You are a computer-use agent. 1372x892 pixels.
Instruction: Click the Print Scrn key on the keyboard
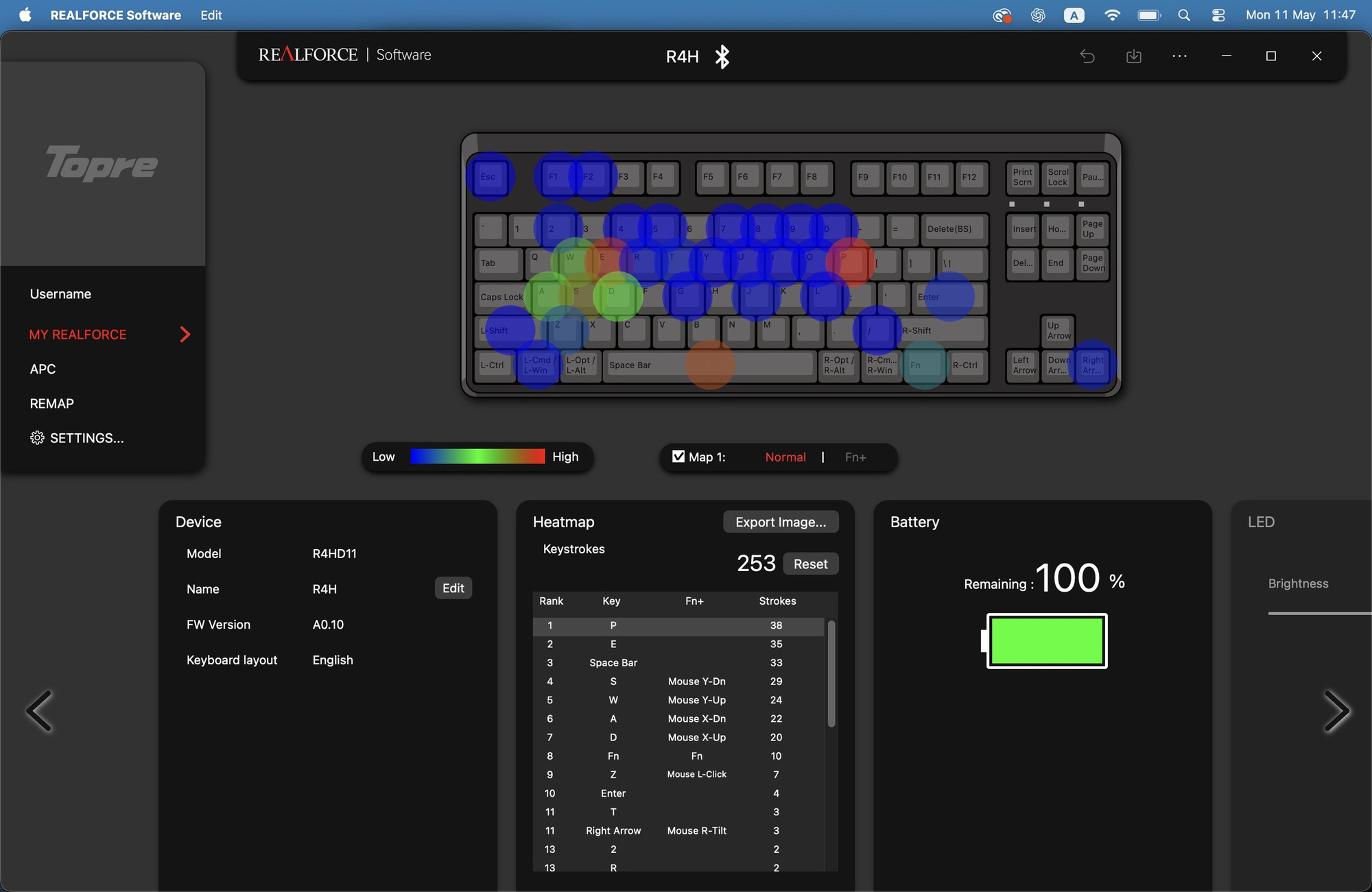click(x=1023, y=178)
